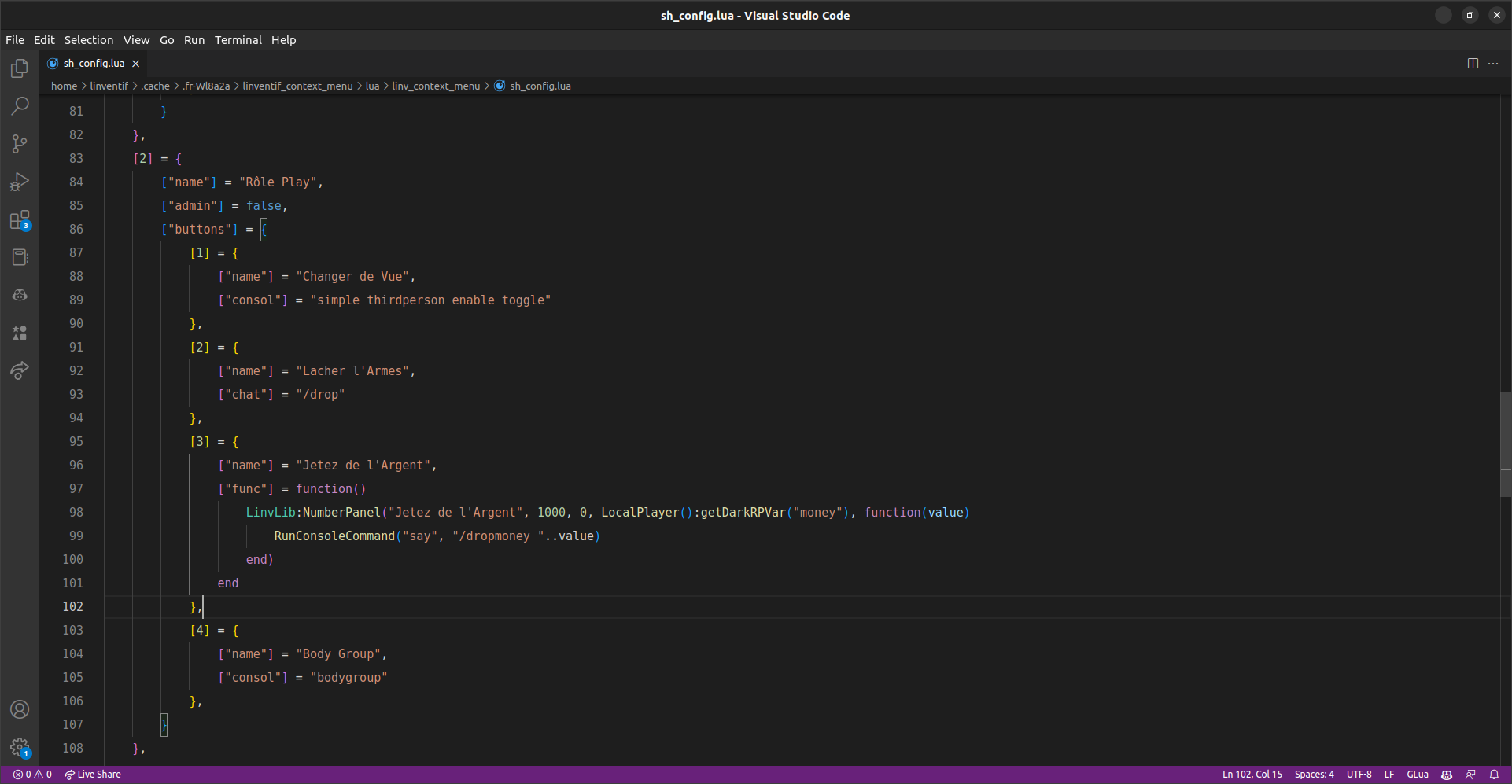The image size is (1512, 784).
Task: Click 'LinvLib' on line 98
Action: tap(271, 513)
